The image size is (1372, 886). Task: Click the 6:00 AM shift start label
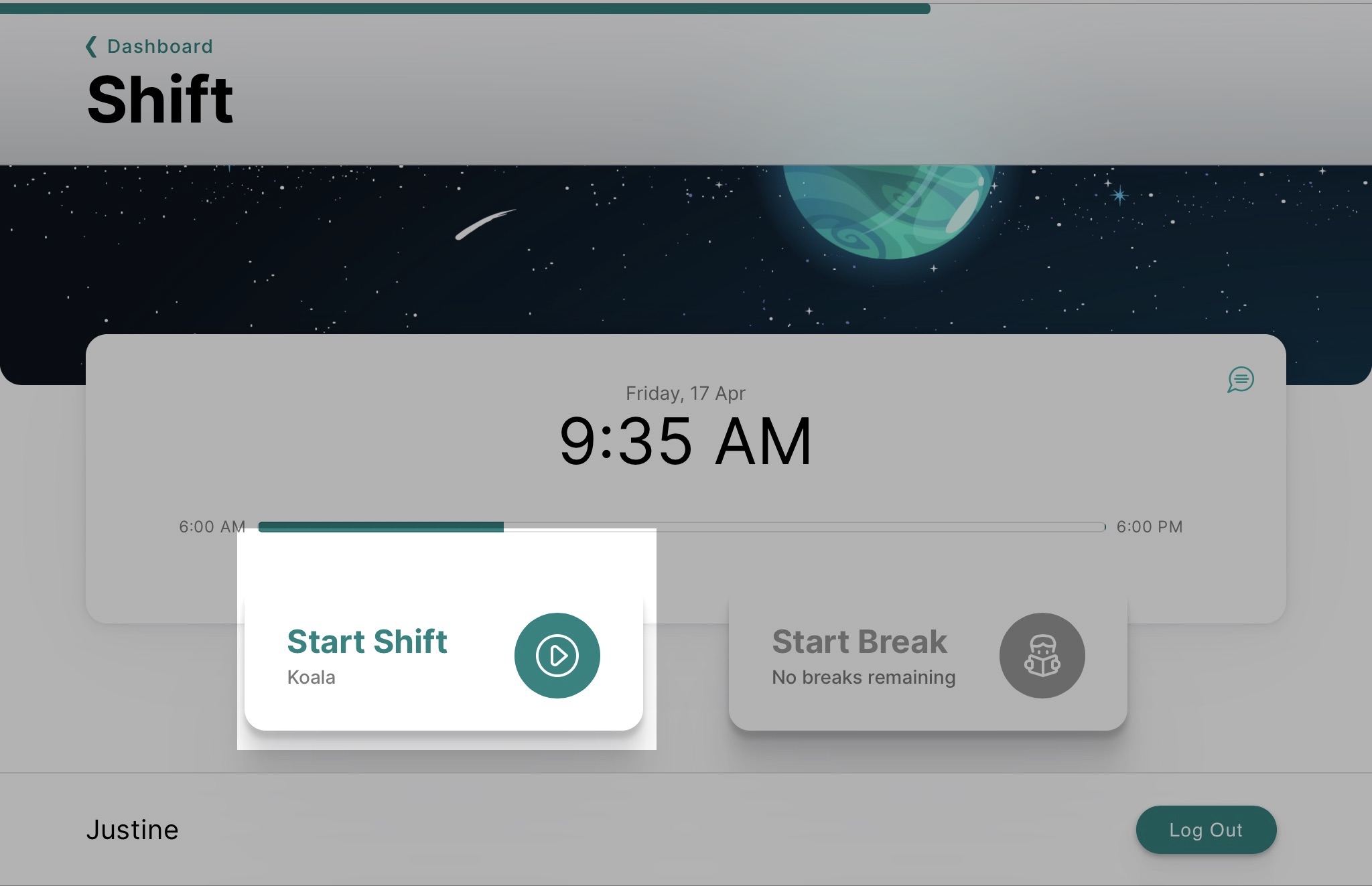212,527
